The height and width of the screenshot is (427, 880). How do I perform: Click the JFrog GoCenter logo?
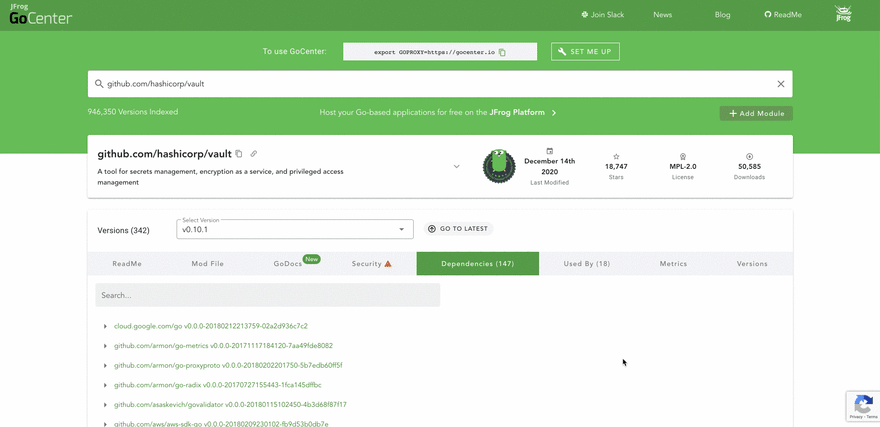coord(40,15)
